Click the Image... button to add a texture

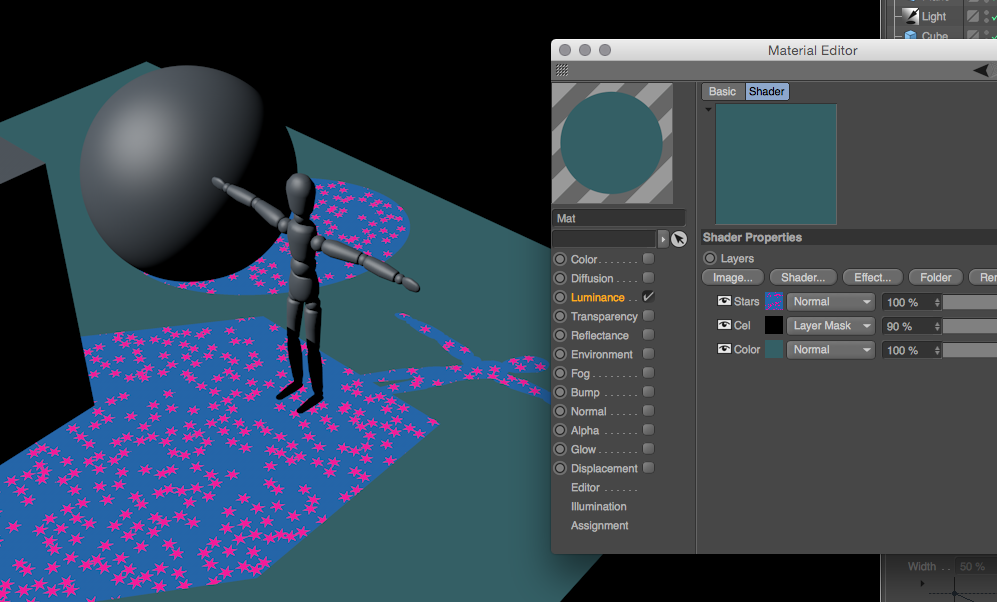click(x=732, y=277)
